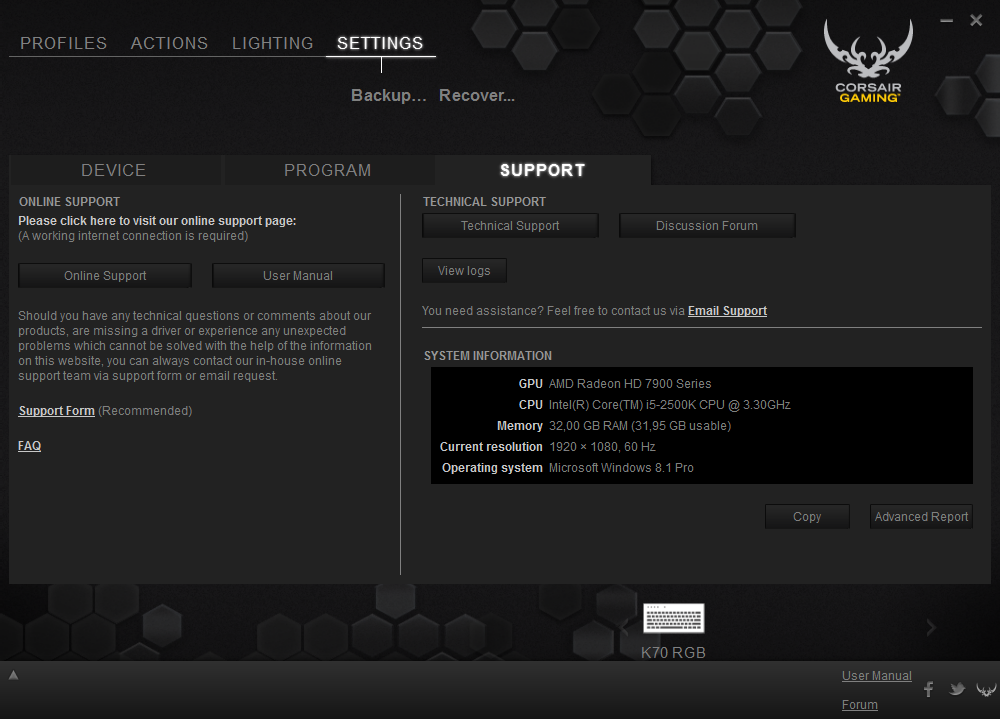Click the Corsair sails icon in footer
This screenshot has height=719, width=1000.
pyautogui.click(x=986, y=689)
